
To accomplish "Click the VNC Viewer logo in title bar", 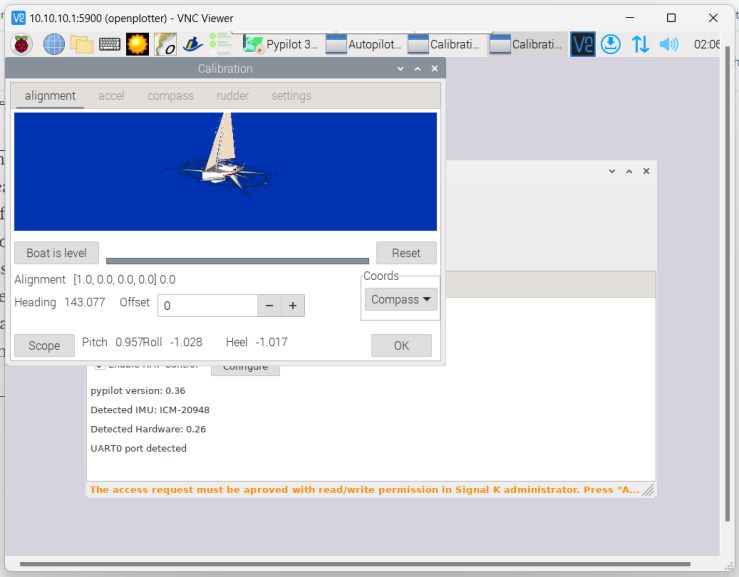I will [18, 18].
